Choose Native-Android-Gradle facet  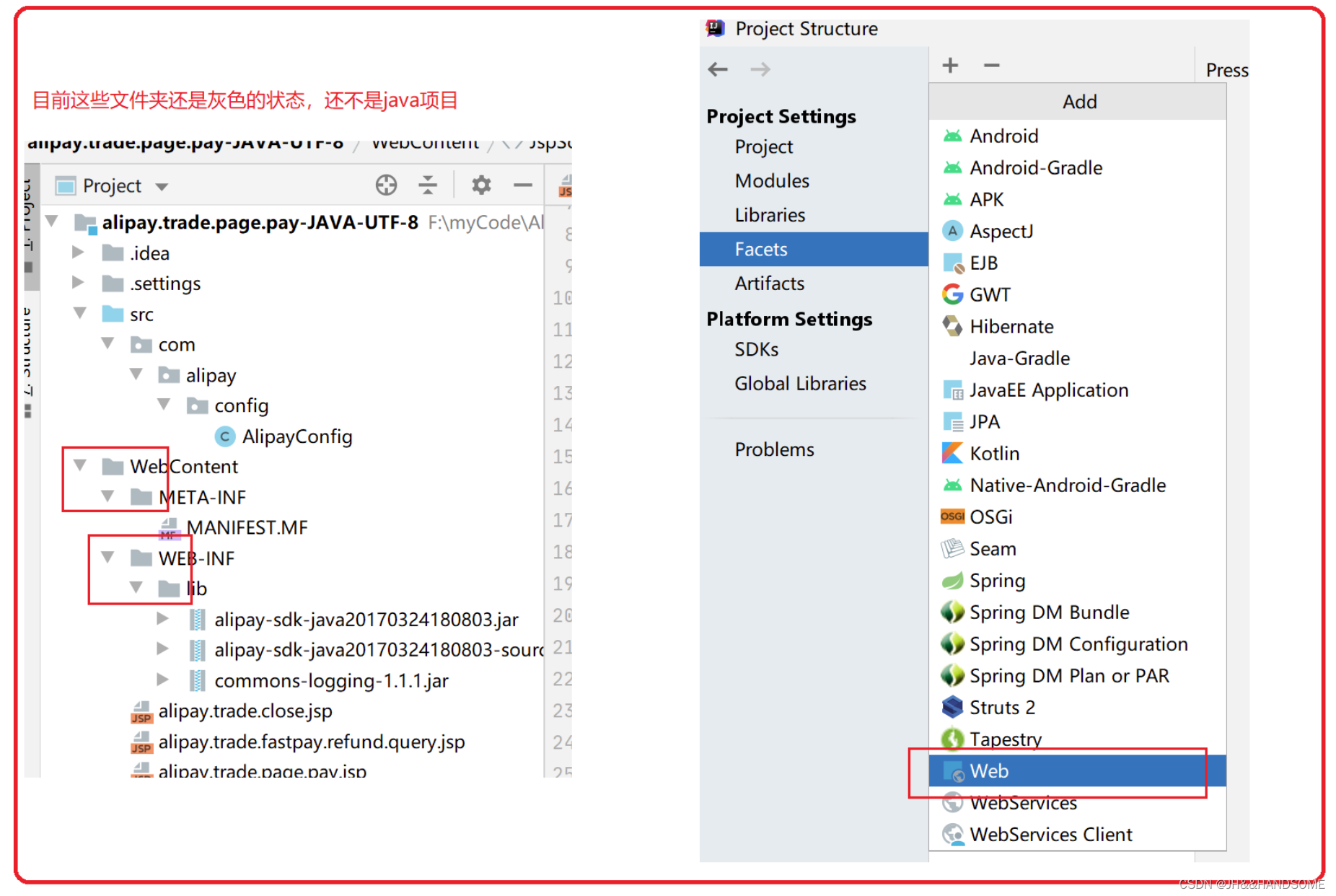(1077, 485)
